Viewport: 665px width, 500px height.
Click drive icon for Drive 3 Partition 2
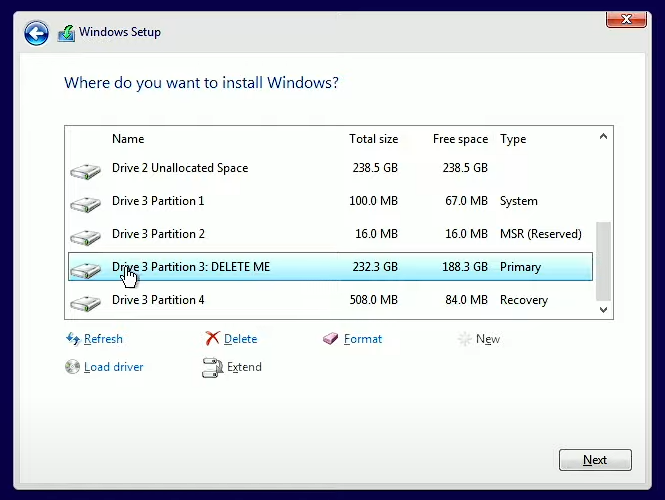tap(85, 237)
